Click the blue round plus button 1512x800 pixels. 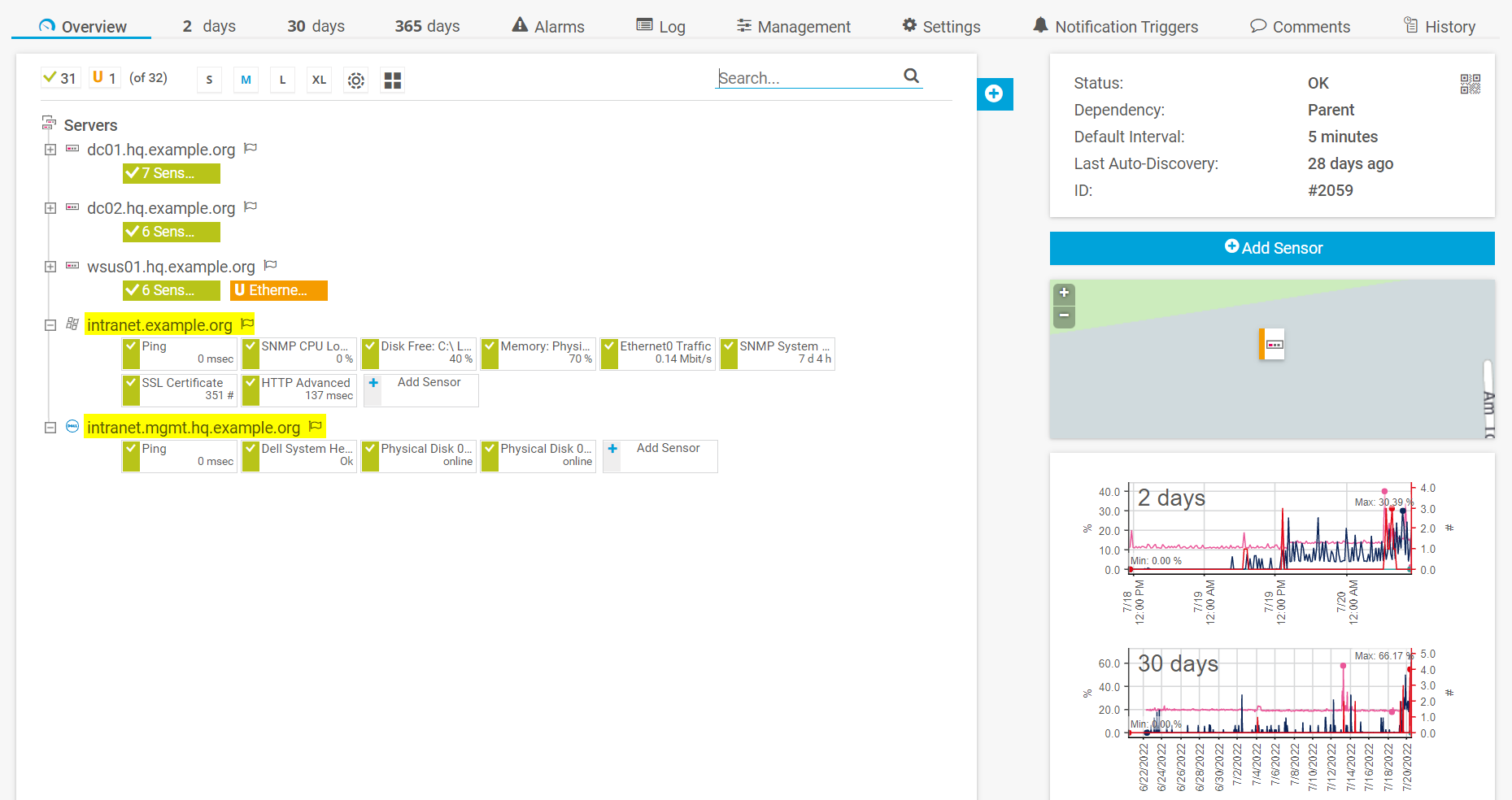click(x=994, y=94)
